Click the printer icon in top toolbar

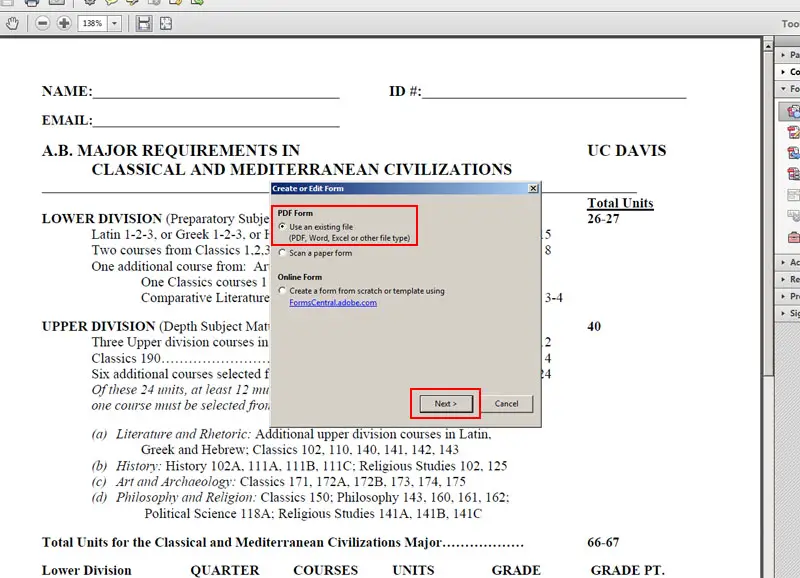point(32,3)
